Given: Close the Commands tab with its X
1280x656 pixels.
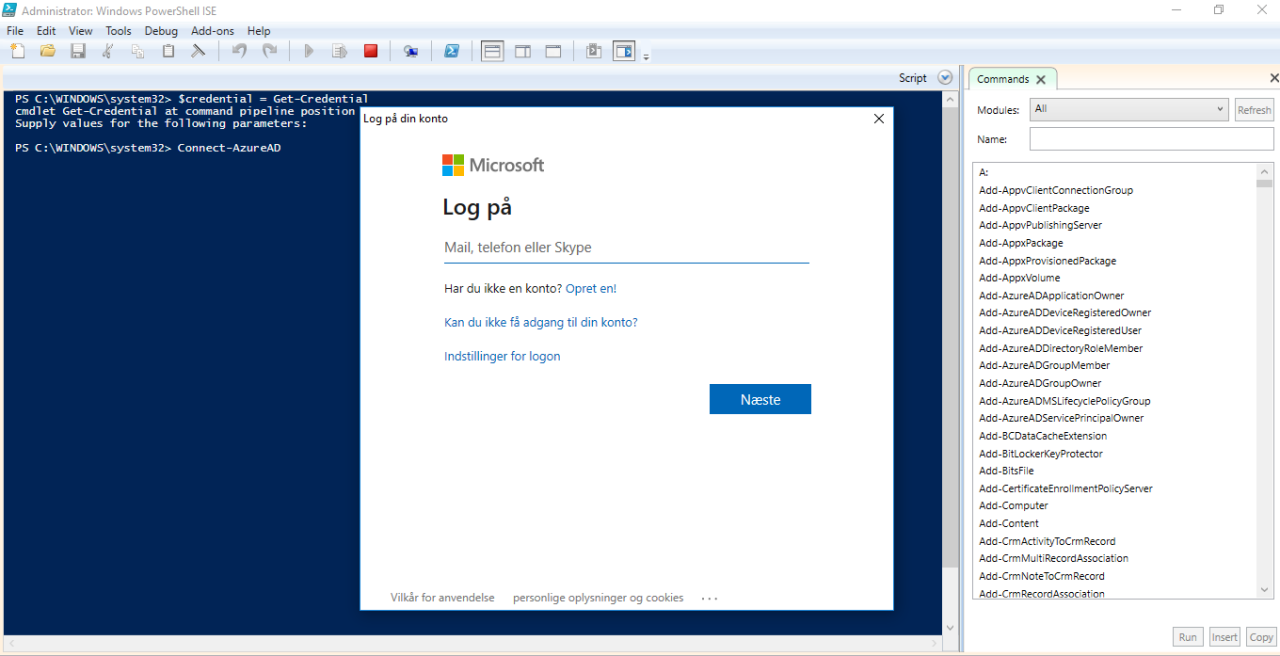Looking at the screenshot, I should (x=1041, y=80).
